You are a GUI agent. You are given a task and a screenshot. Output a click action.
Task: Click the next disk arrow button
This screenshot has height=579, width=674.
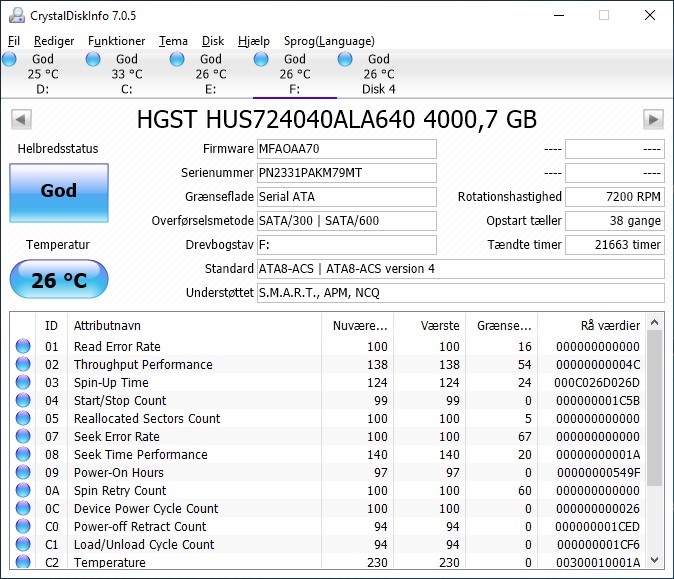pos(653,119)
